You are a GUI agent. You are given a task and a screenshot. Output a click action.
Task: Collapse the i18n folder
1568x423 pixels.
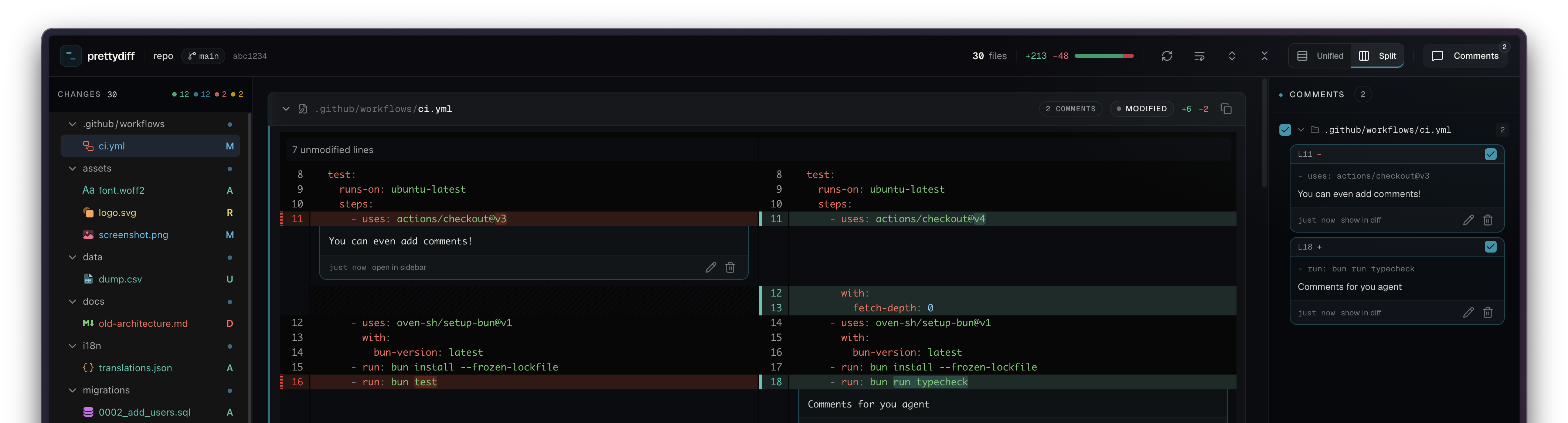point(72,346)
